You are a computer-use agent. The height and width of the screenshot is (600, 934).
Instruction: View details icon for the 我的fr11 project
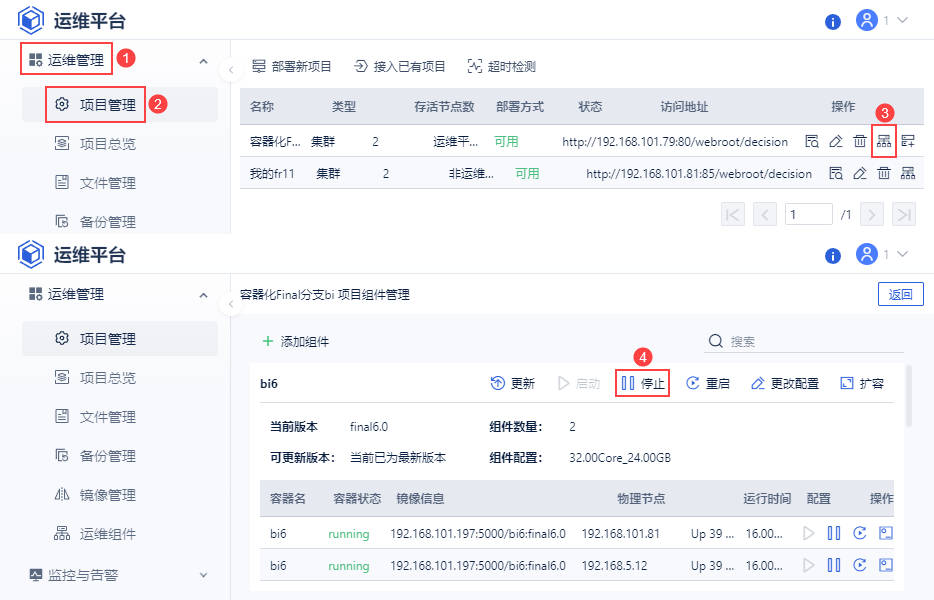point(836,173)
